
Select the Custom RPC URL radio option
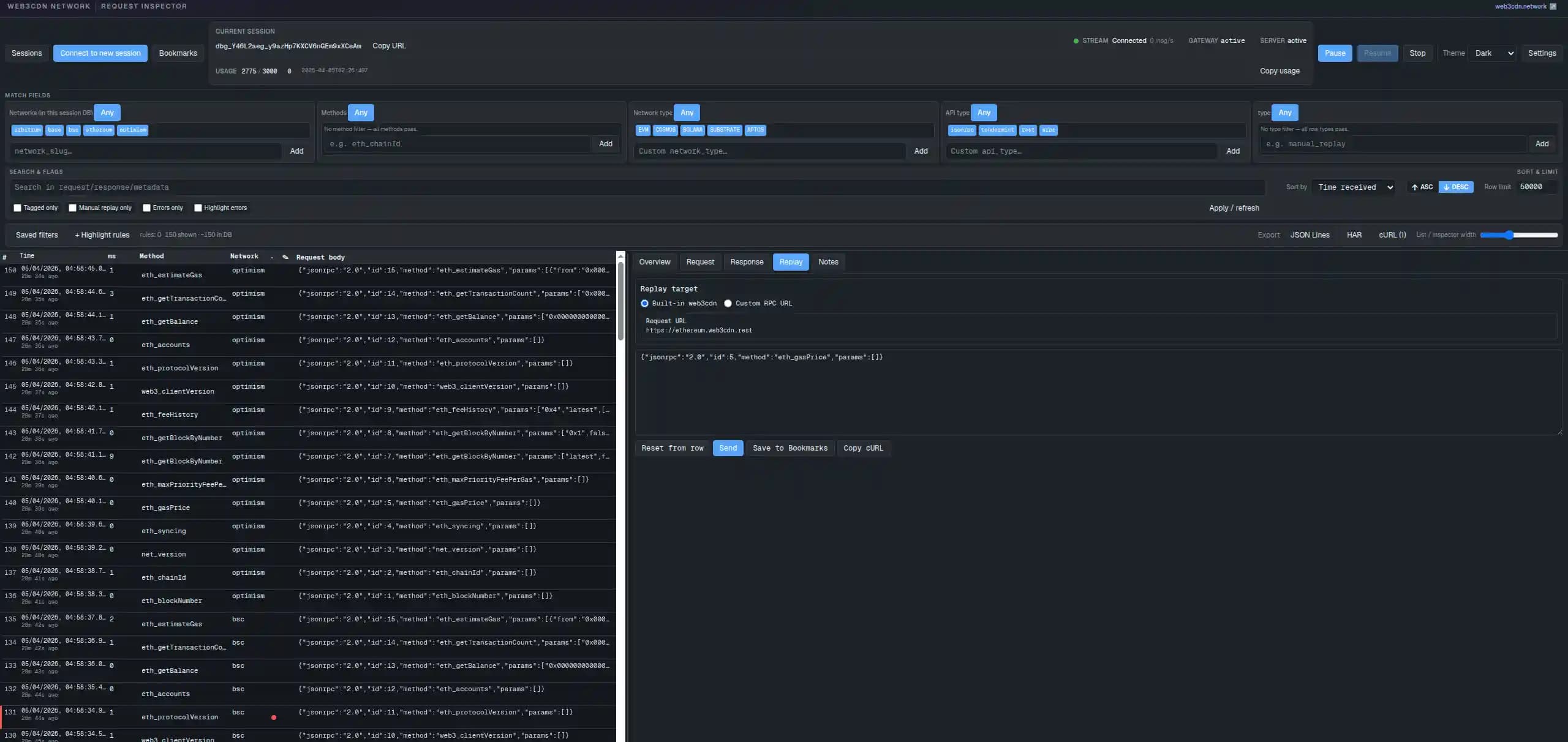click(x=728, y=304)
